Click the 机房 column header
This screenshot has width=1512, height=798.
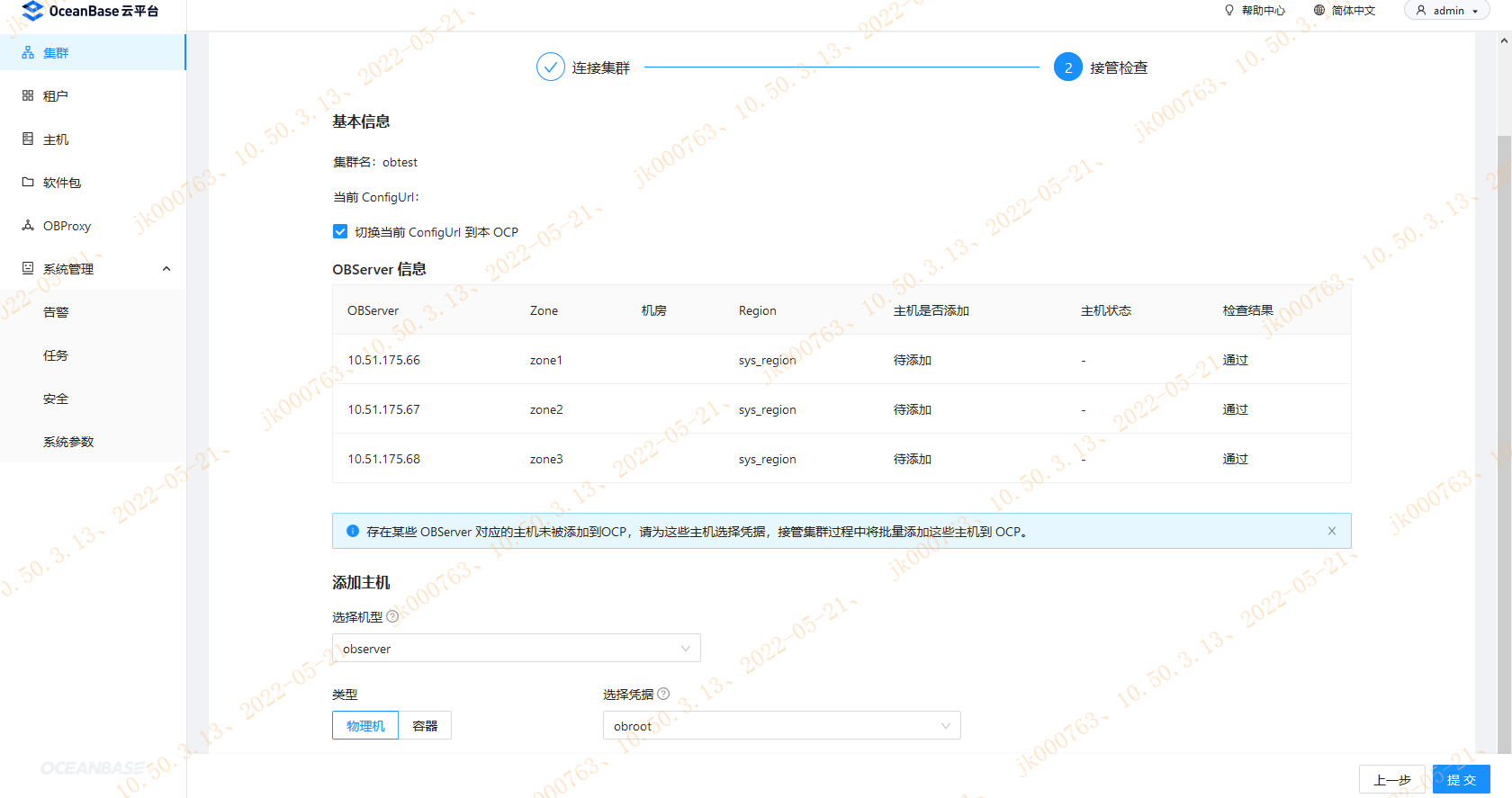[x=654, y=310]
